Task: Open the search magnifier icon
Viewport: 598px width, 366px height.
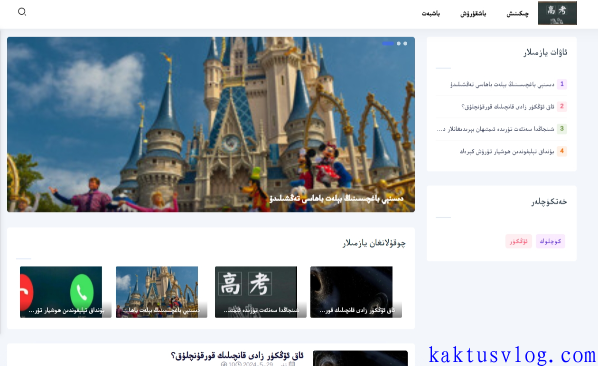Action: (22, 12)
